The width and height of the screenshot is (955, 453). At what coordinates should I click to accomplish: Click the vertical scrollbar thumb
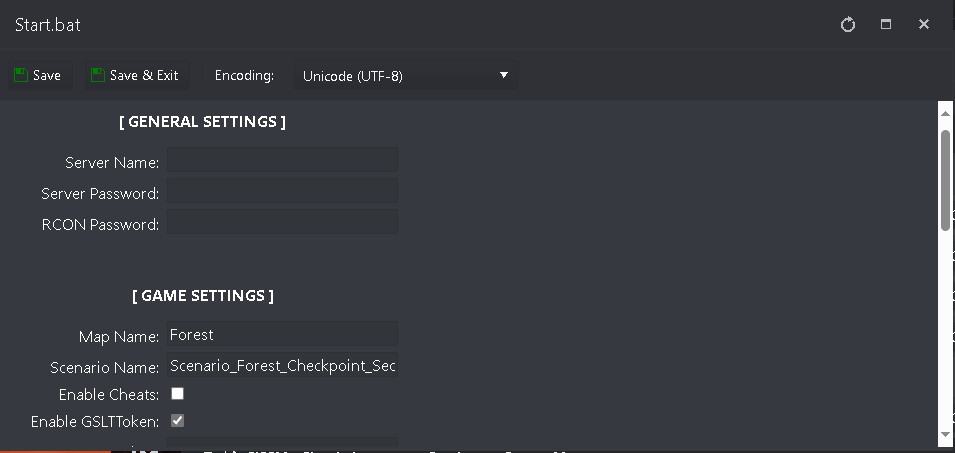click(x=945, y=180)
